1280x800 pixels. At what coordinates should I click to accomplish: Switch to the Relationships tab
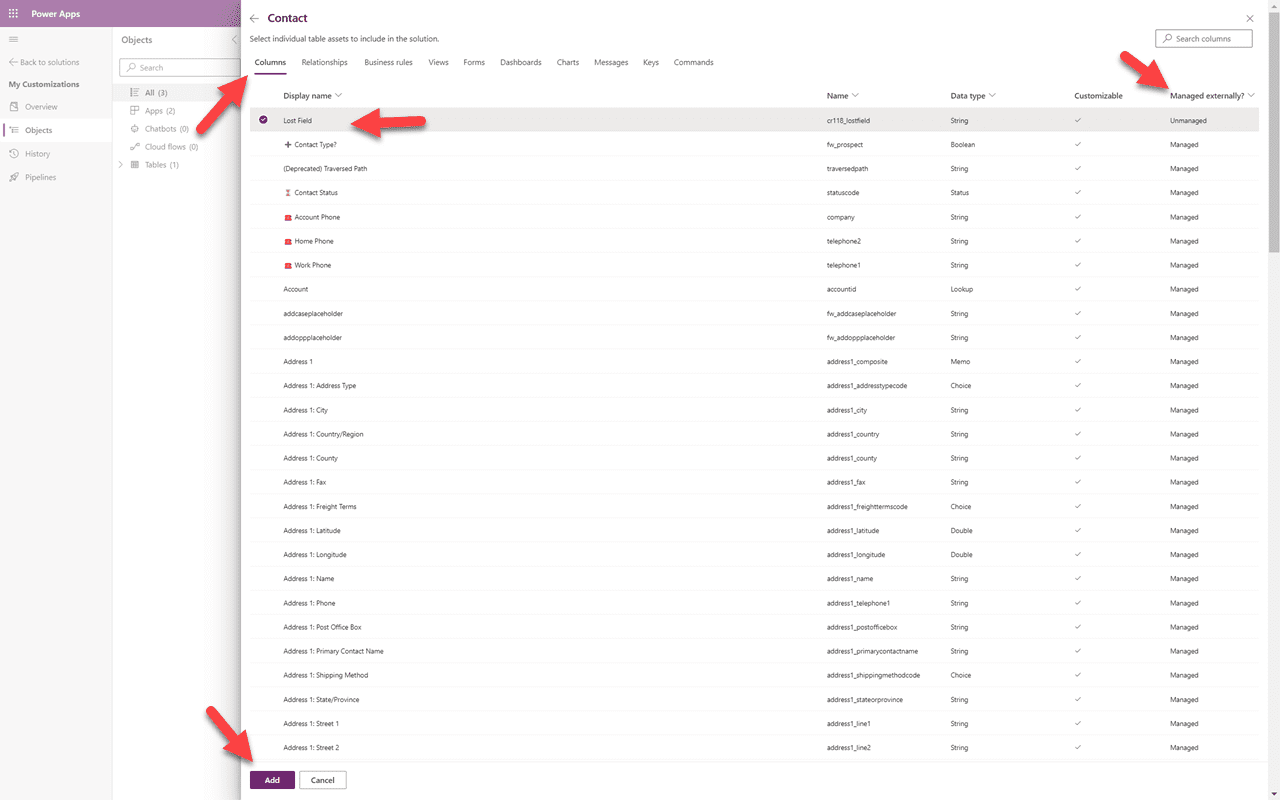(324, 61)
